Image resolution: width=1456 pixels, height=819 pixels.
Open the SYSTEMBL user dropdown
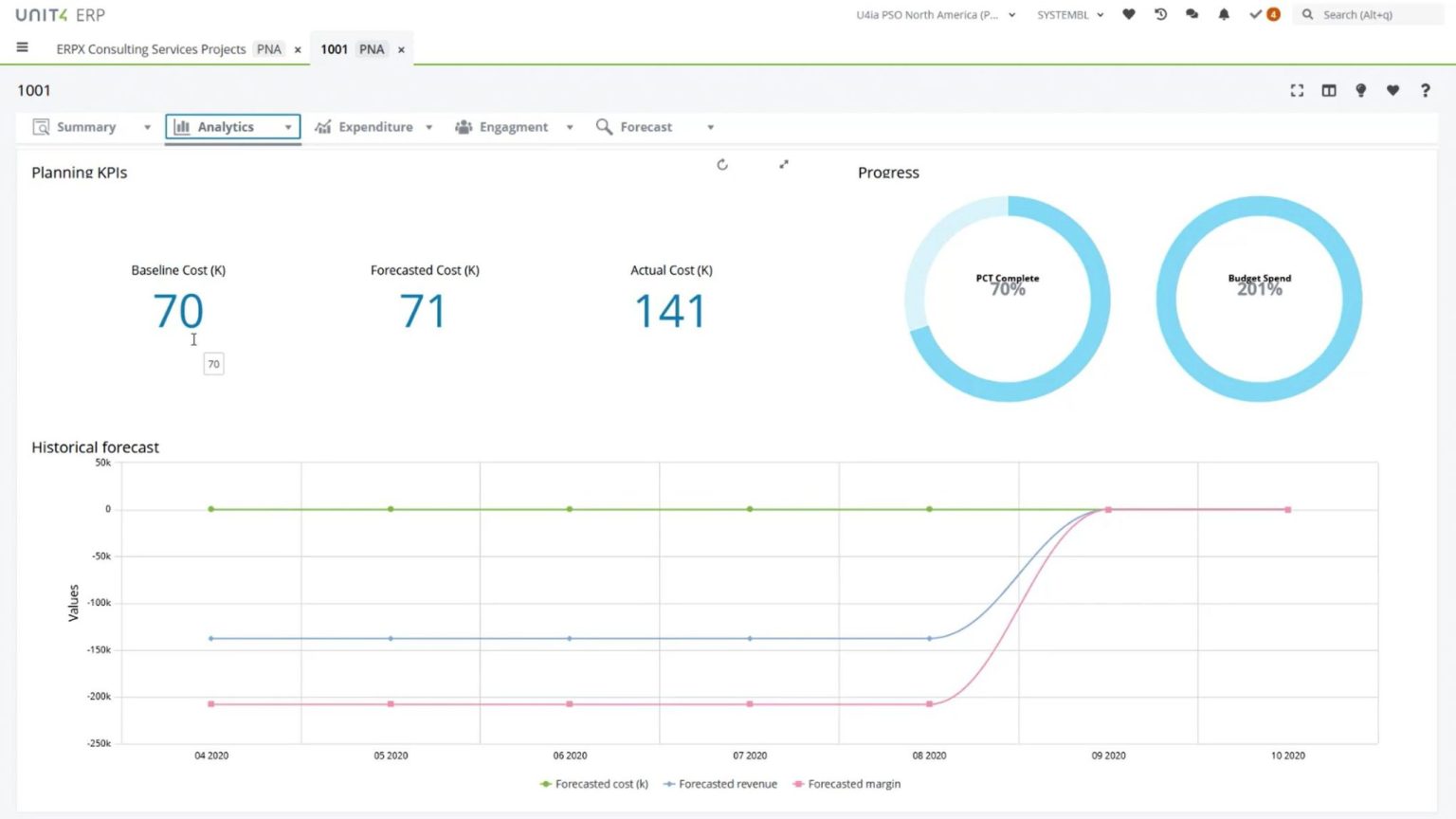pos(1069,15)
